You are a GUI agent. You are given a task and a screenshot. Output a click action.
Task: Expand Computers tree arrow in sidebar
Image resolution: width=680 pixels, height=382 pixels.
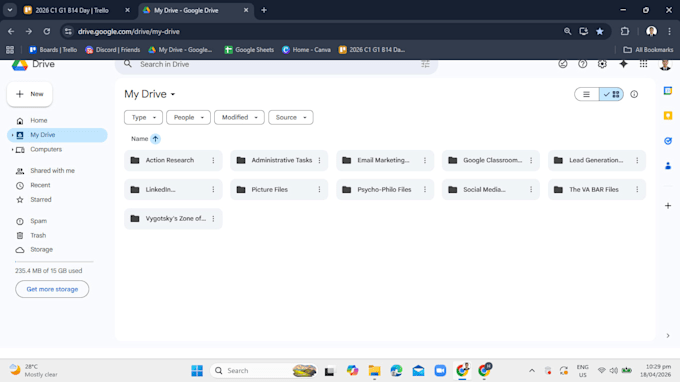click(x=12, y=150)
